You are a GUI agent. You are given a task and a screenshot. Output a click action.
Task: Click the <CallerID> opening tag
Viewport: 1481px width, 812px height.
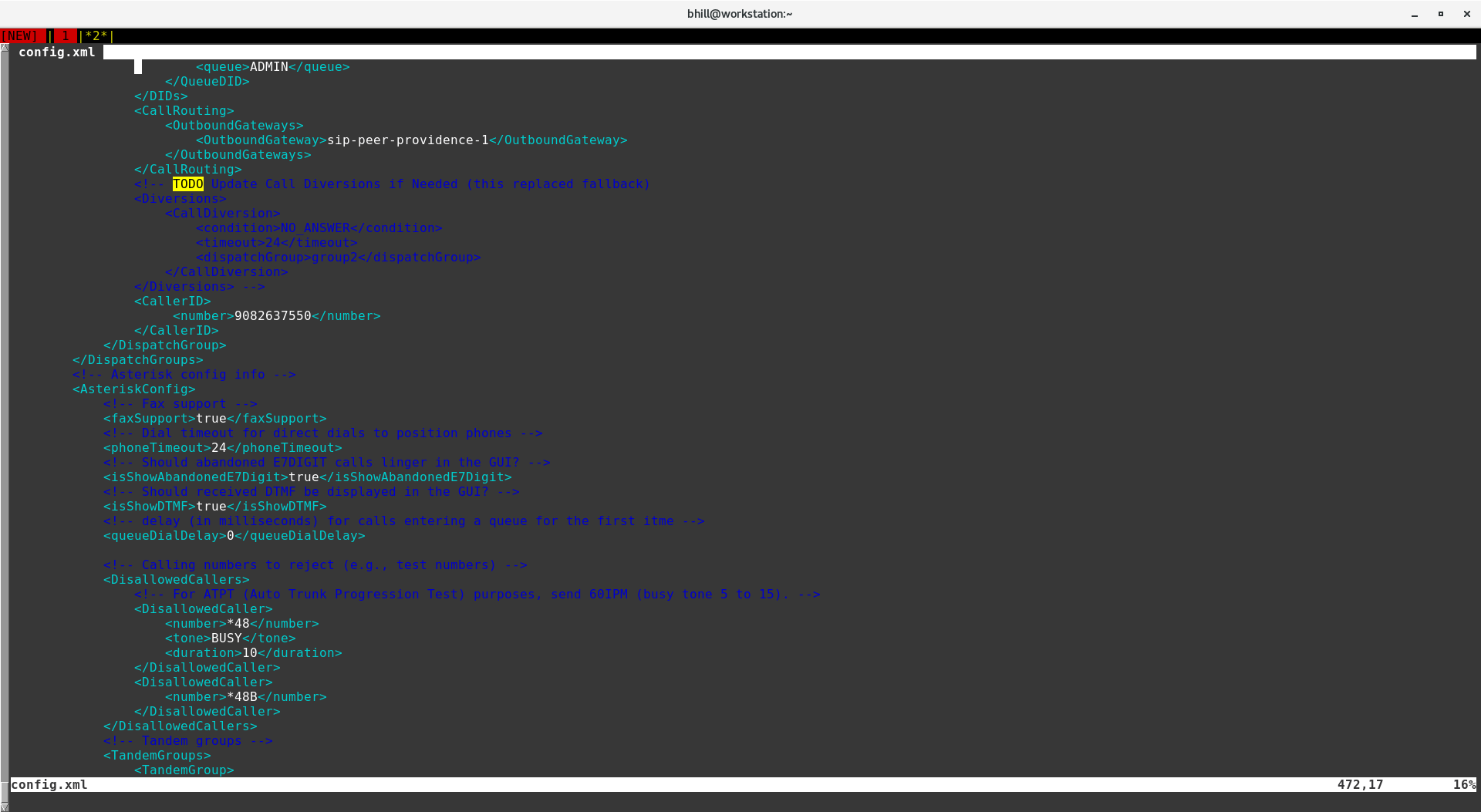173,301
